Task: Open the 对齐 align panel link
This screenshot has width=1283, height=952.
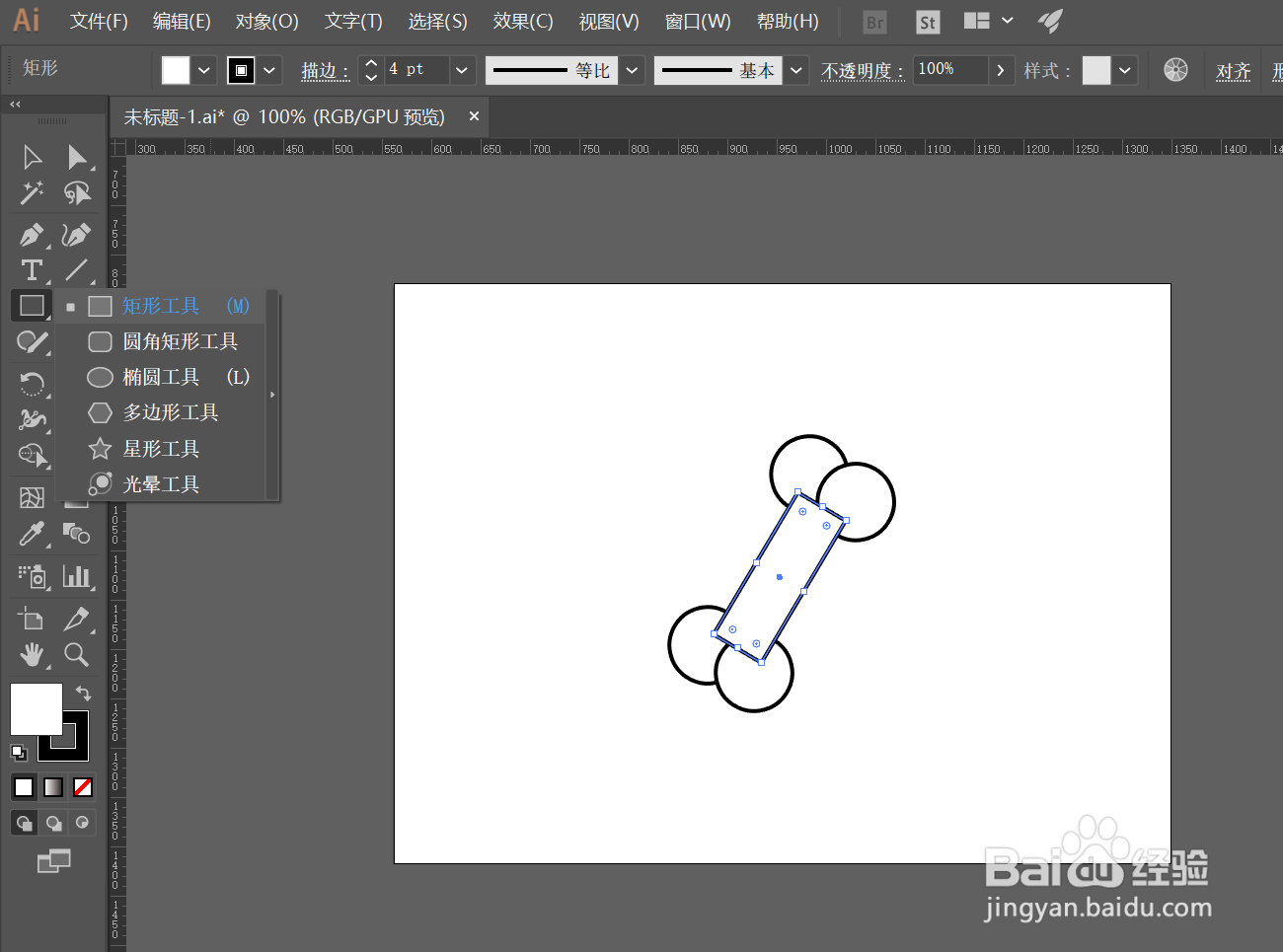Action: coord(1234,71)
